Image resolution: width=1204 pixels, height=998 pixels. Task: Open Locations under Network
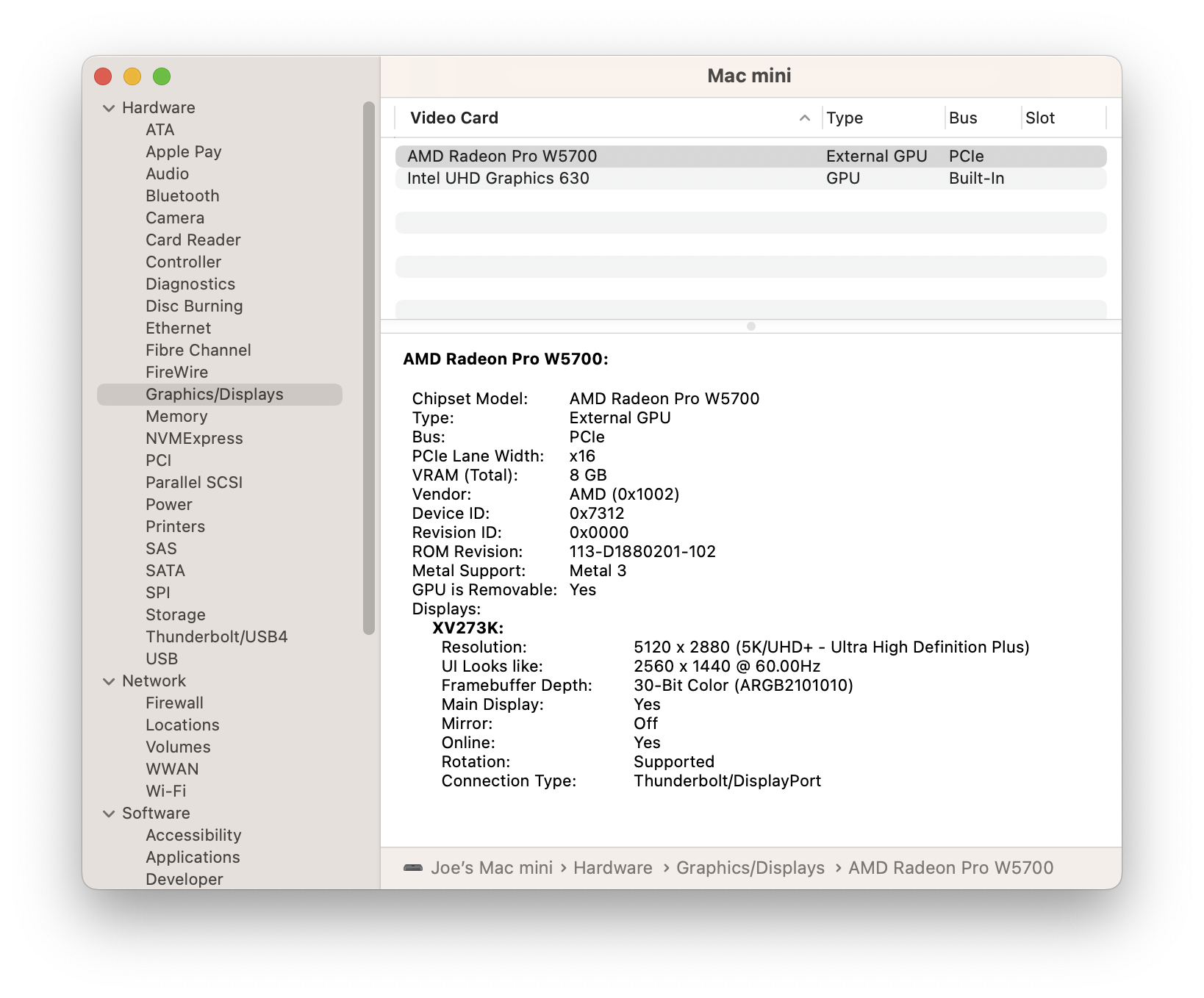[183, 725]
